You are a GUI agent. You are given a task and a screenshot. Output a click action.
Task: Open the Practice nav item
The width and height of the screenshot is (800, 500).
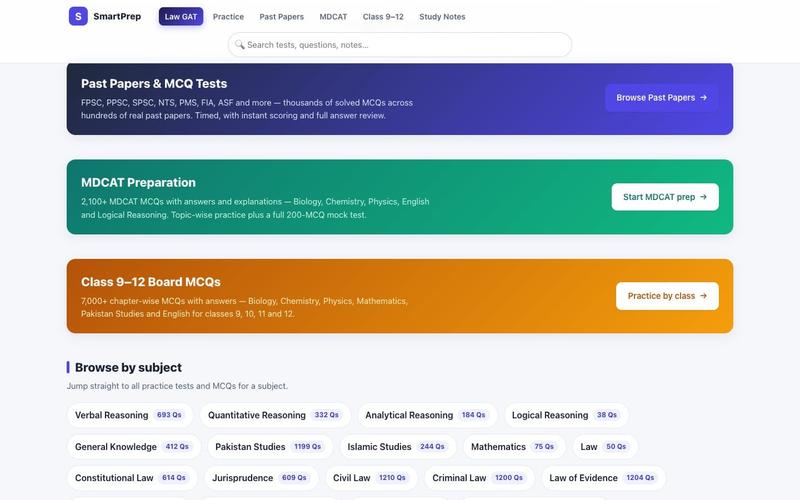228,16
